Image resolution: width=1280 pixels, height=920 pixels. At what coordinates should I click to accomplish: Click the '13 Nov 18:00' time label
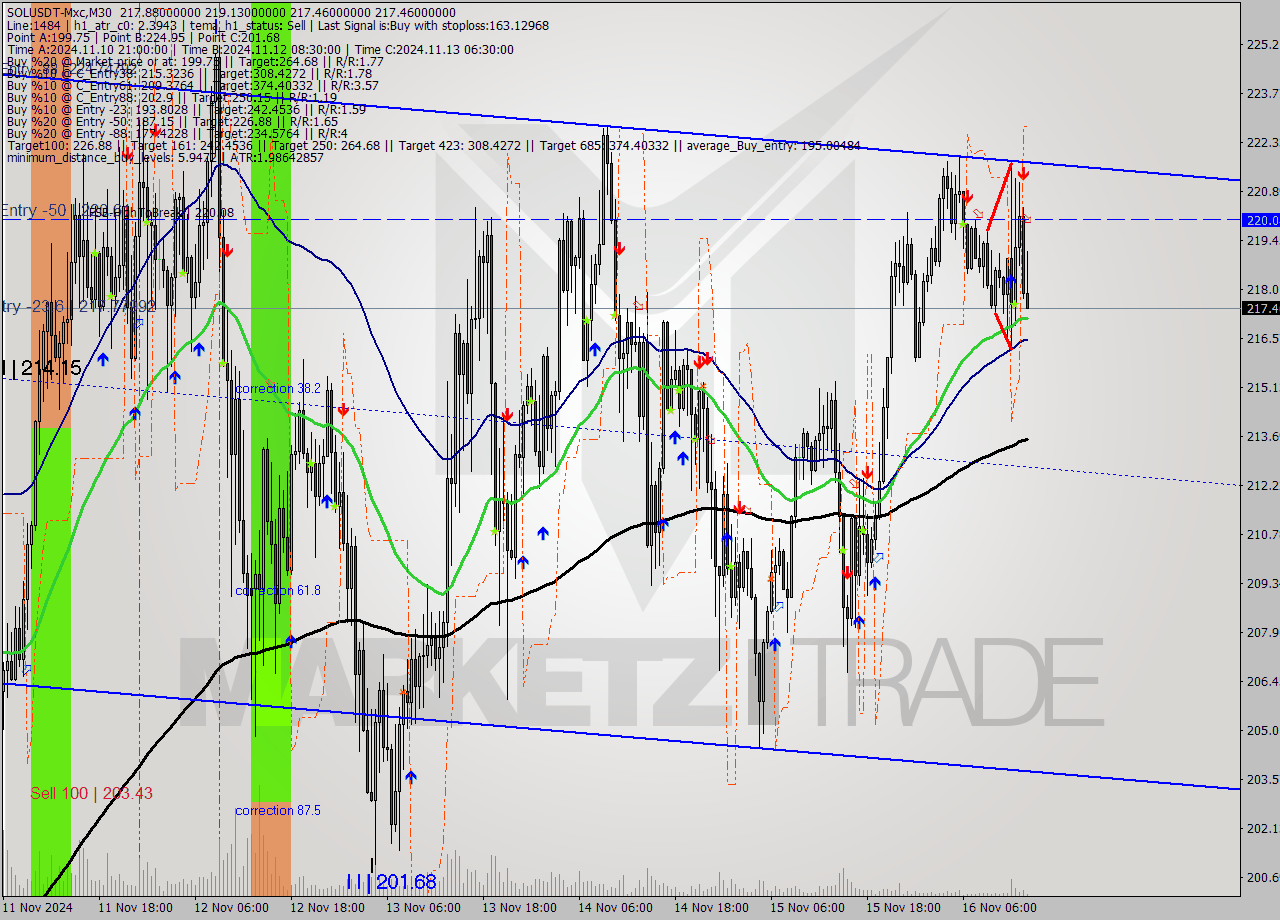pos(519,908)
